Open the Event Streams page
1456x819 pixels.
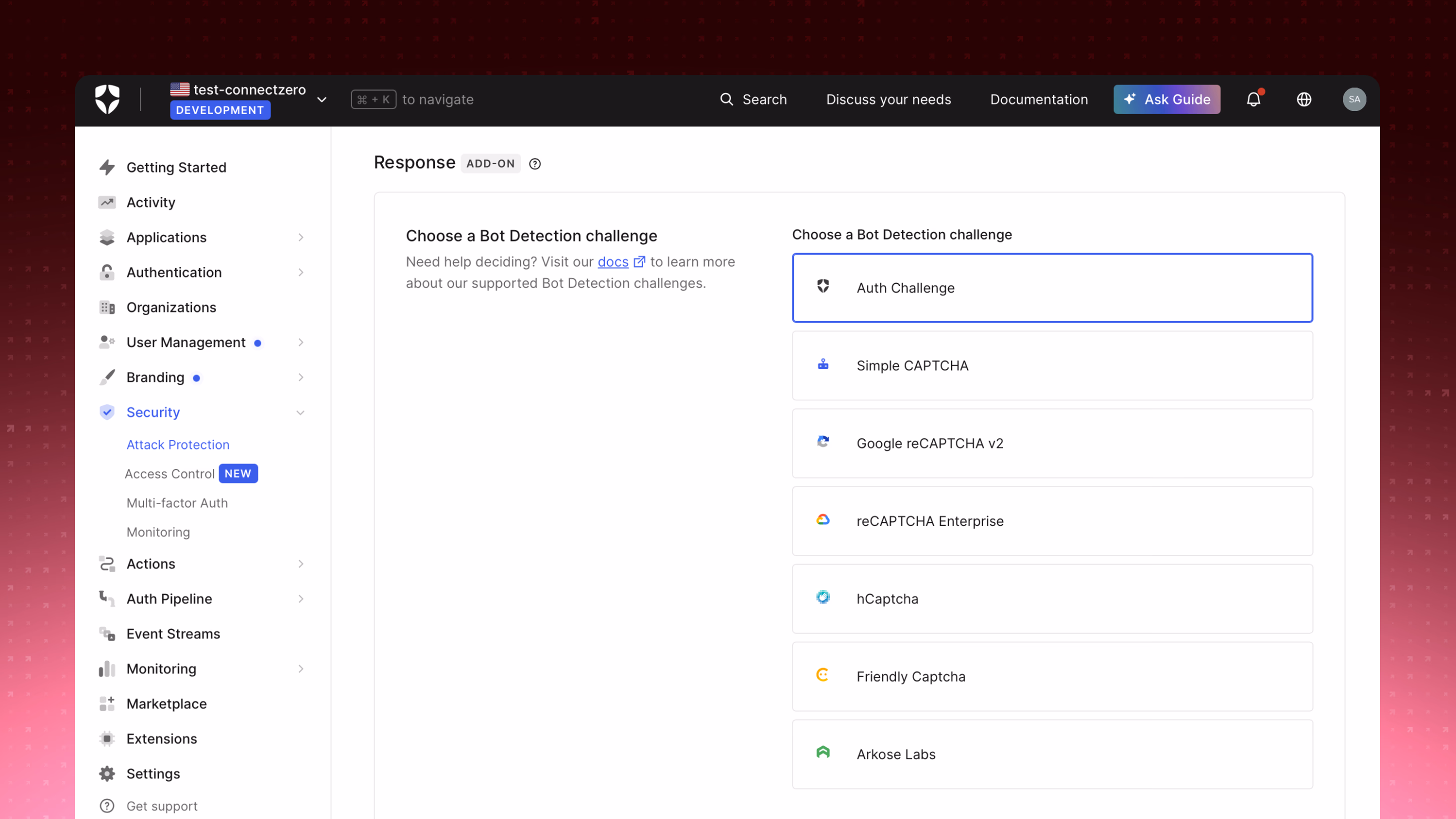click(x=173, y=634)
